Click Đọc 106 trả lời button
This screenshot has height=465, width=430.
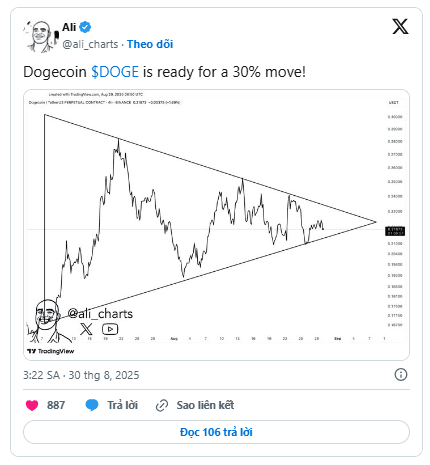(216, 432)
